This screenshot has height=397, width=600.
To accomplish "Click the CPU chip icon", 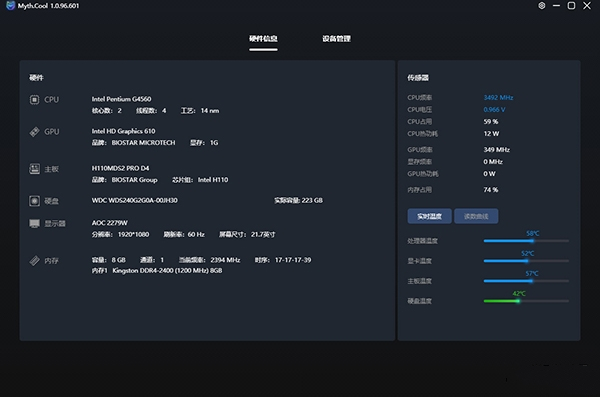I will click(34, 100).
